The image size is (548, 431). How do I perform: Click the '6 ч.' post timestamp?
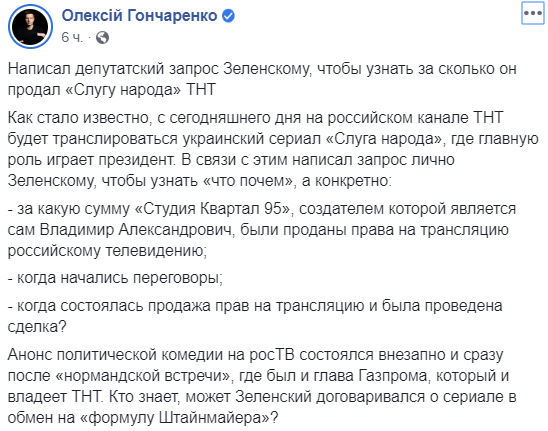point(72,37)
